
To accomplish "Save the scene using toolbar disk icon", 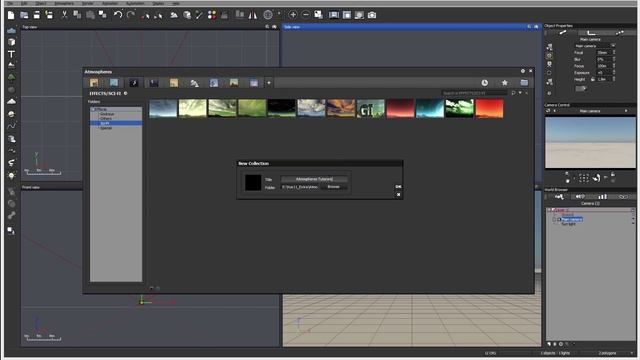I will click(x=37, y=15).
